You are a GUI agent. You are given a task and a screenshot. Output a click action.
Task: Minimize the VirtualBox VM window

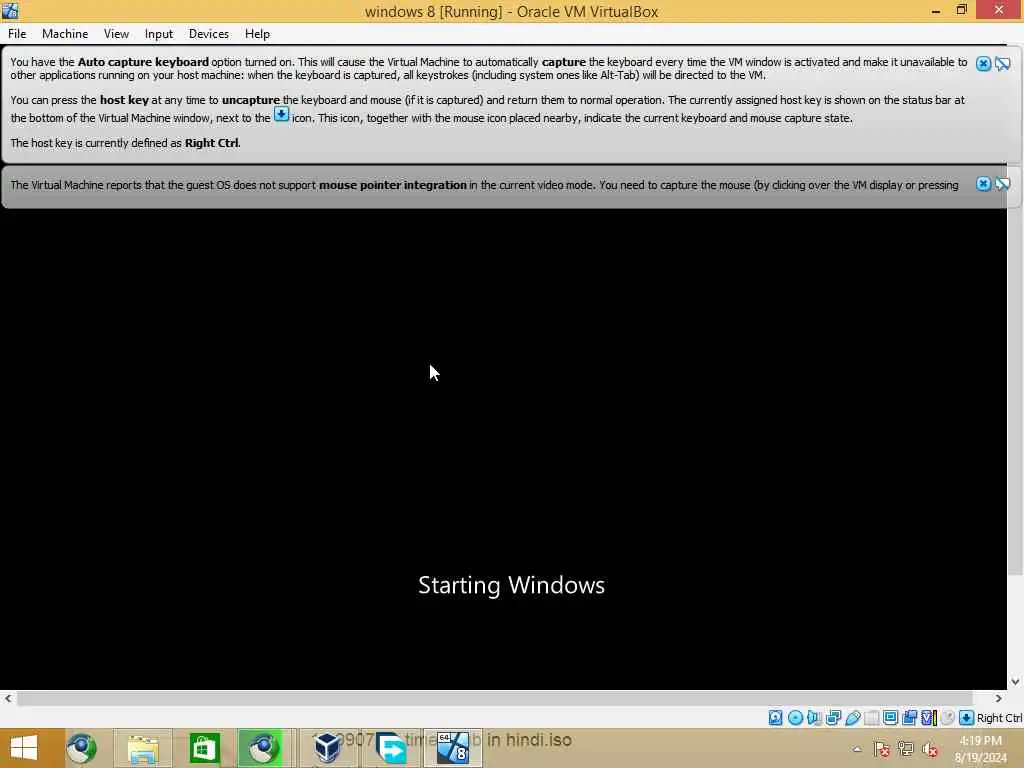tap(936, 10)
